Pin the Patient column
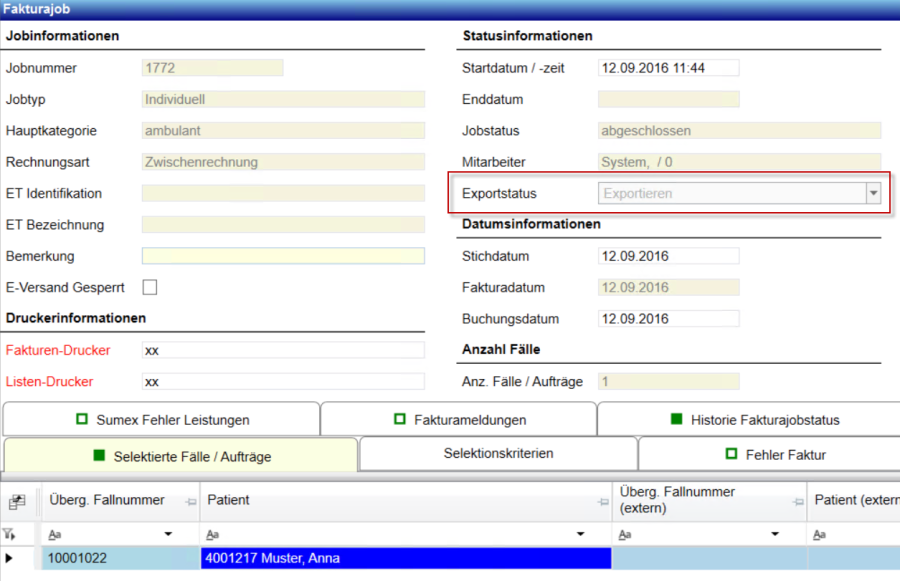 click(602, 501)
